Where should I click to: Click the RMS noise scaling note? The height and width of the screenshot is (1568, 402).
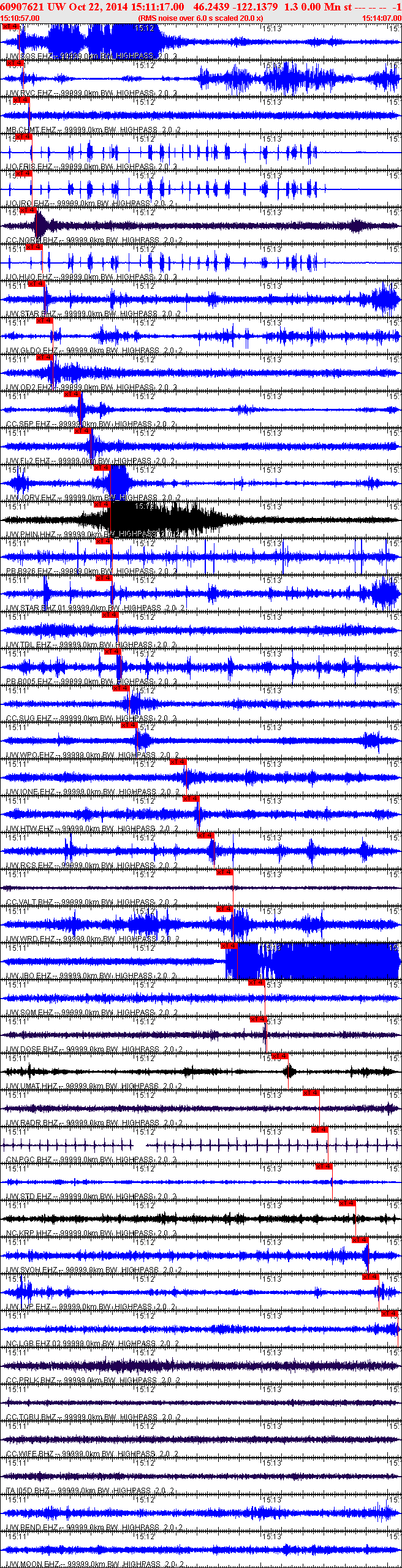click(200, 18)
